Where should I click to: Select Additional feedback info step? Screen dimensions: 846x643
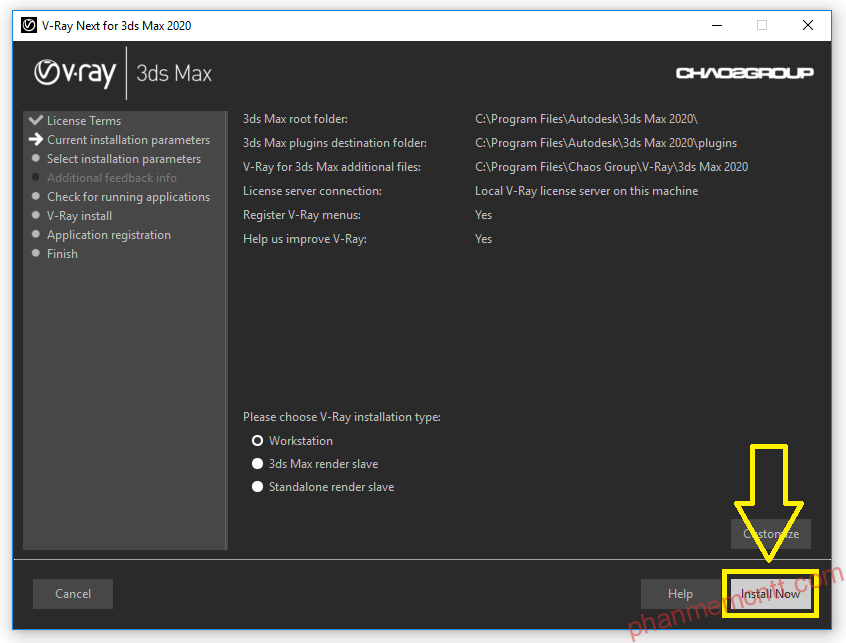coord(112,177)
